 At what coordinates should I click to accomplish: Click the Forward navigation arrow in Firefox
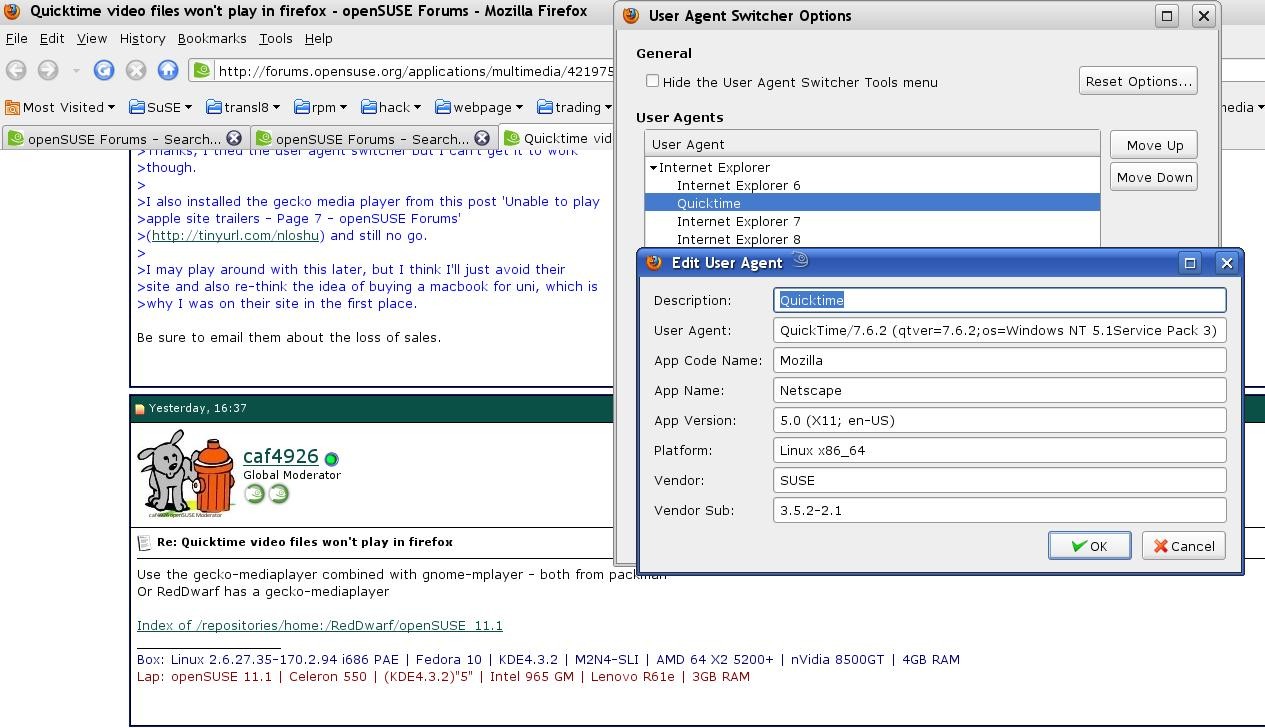[x=47, y=70]
